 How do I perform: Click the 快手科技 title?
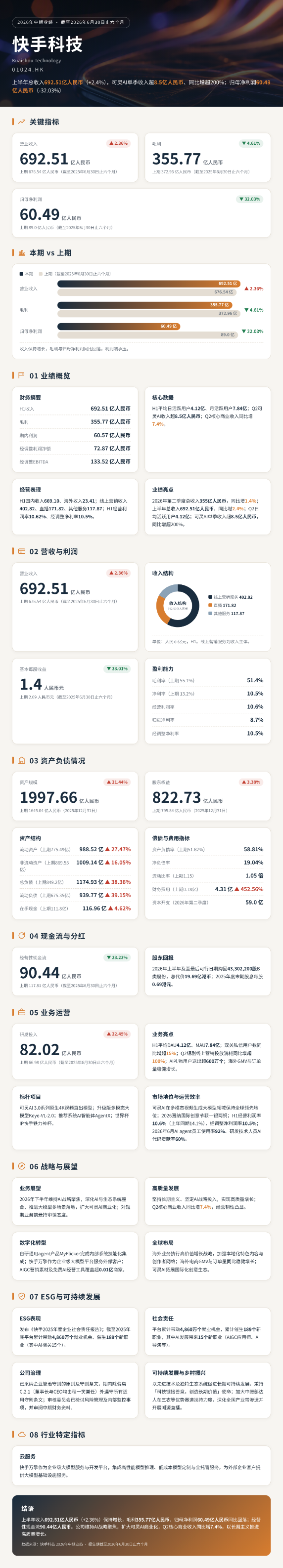coord(47,44)
